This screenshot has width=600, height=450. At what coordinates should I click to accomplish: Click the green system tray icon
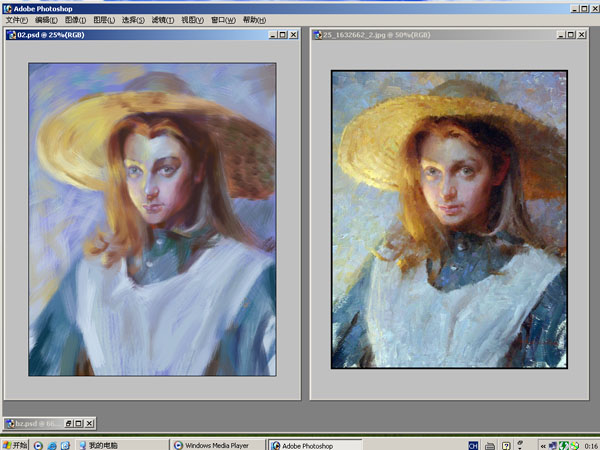point(563,445)
